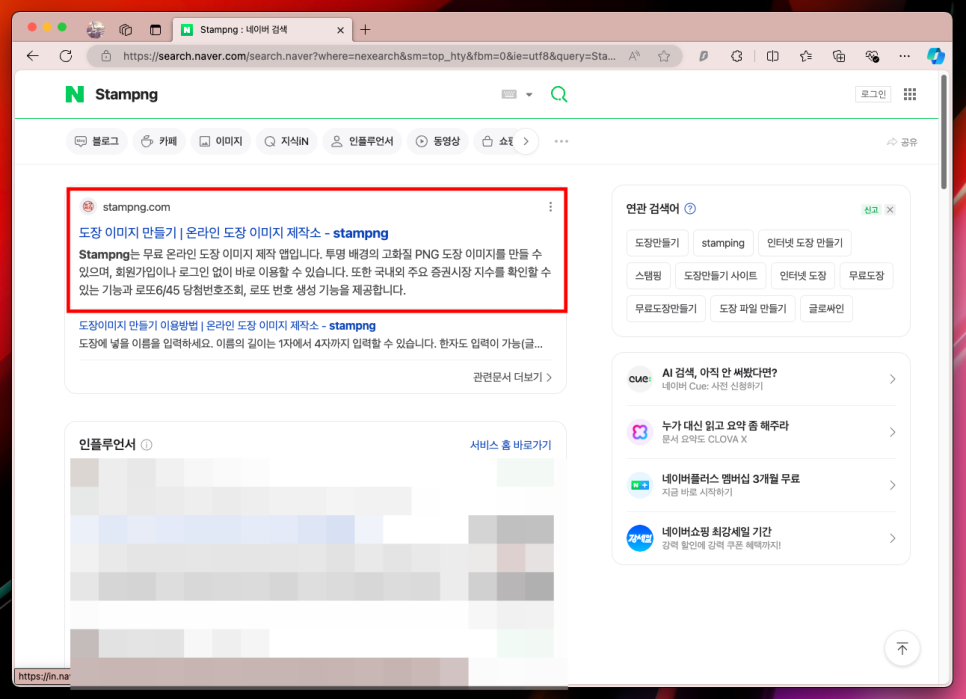Open the browser settings three-dot menu
This screenshot has height=699, width=966.
904,56
